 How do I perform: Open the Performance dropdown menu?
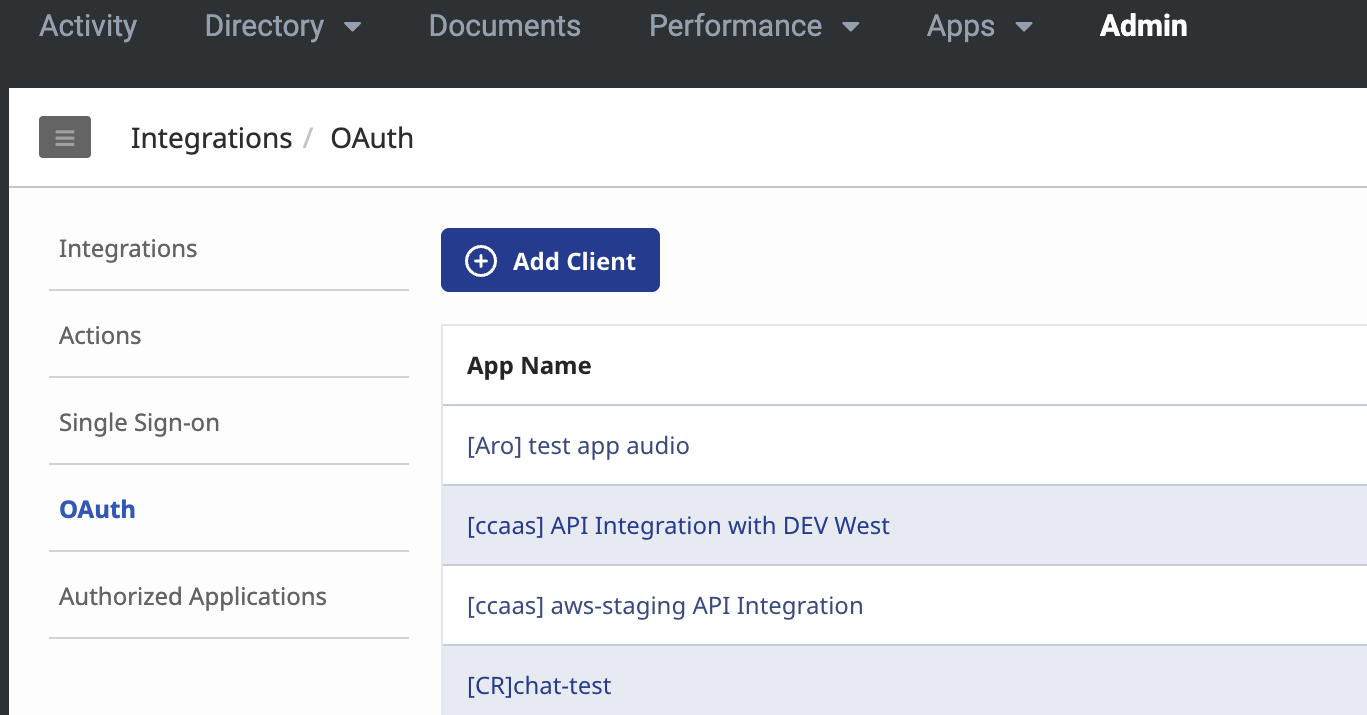(753, 26)
